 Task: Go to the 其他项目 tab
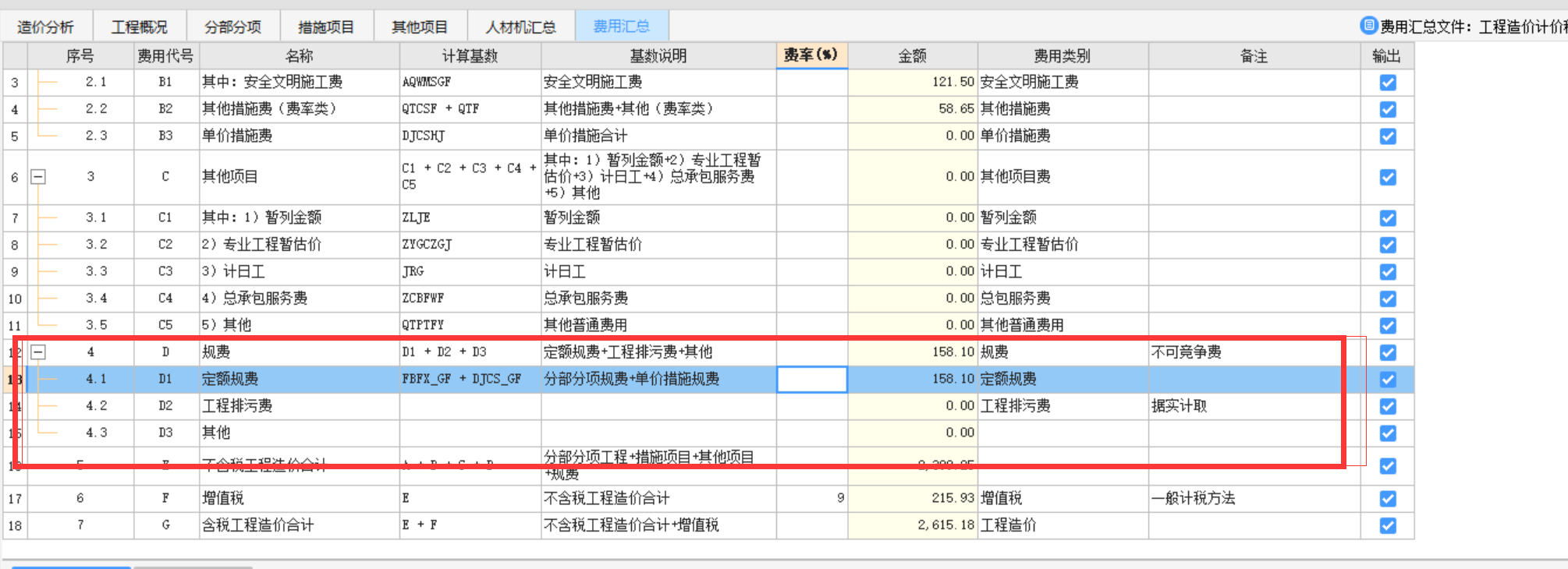420,27
